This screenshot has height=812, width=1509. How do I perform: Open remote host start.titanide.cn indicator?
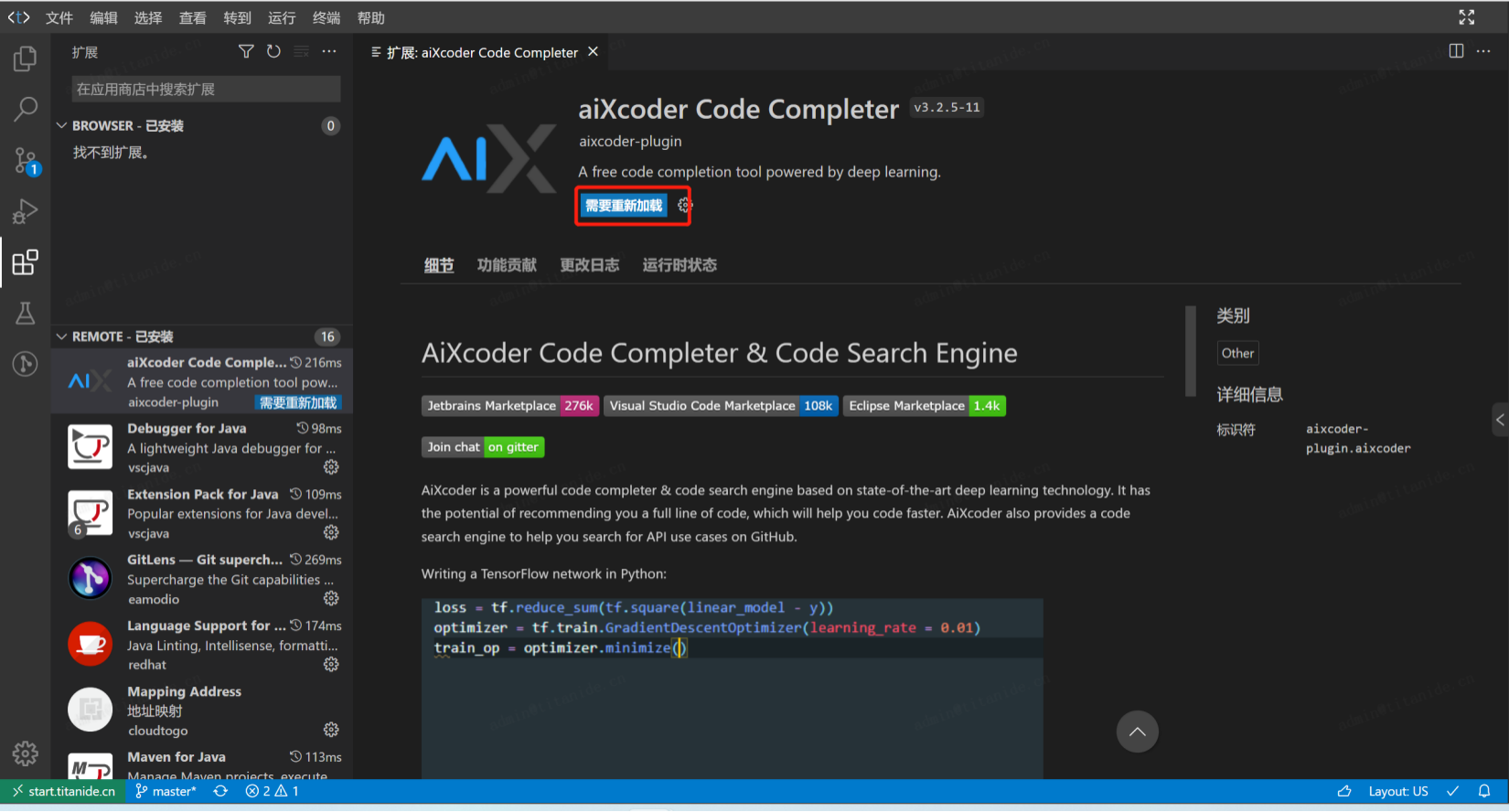(x=63, y=791)
